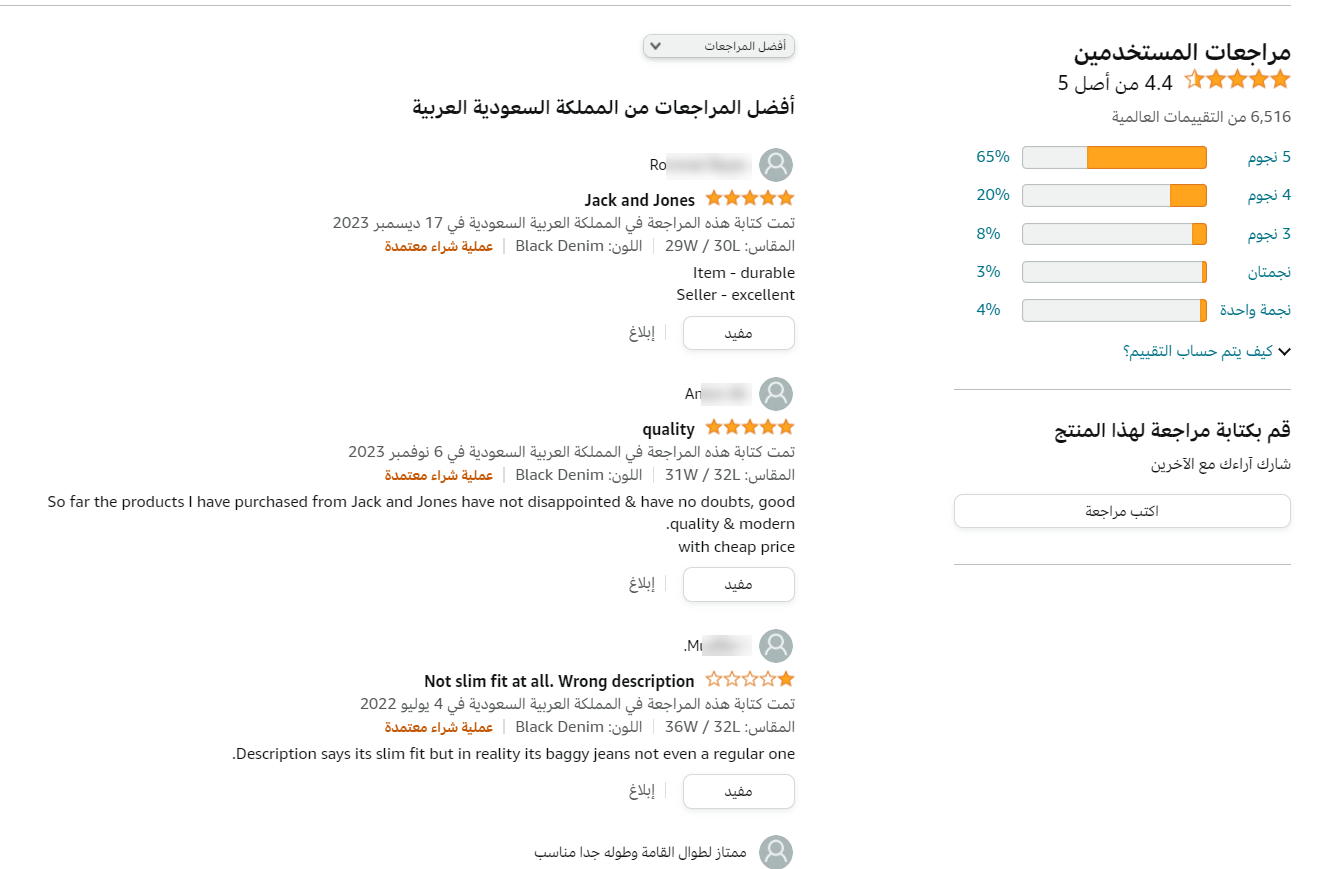
Task: Click the overall 4.4 star rating icons
Action: (x=1237, y=80)
